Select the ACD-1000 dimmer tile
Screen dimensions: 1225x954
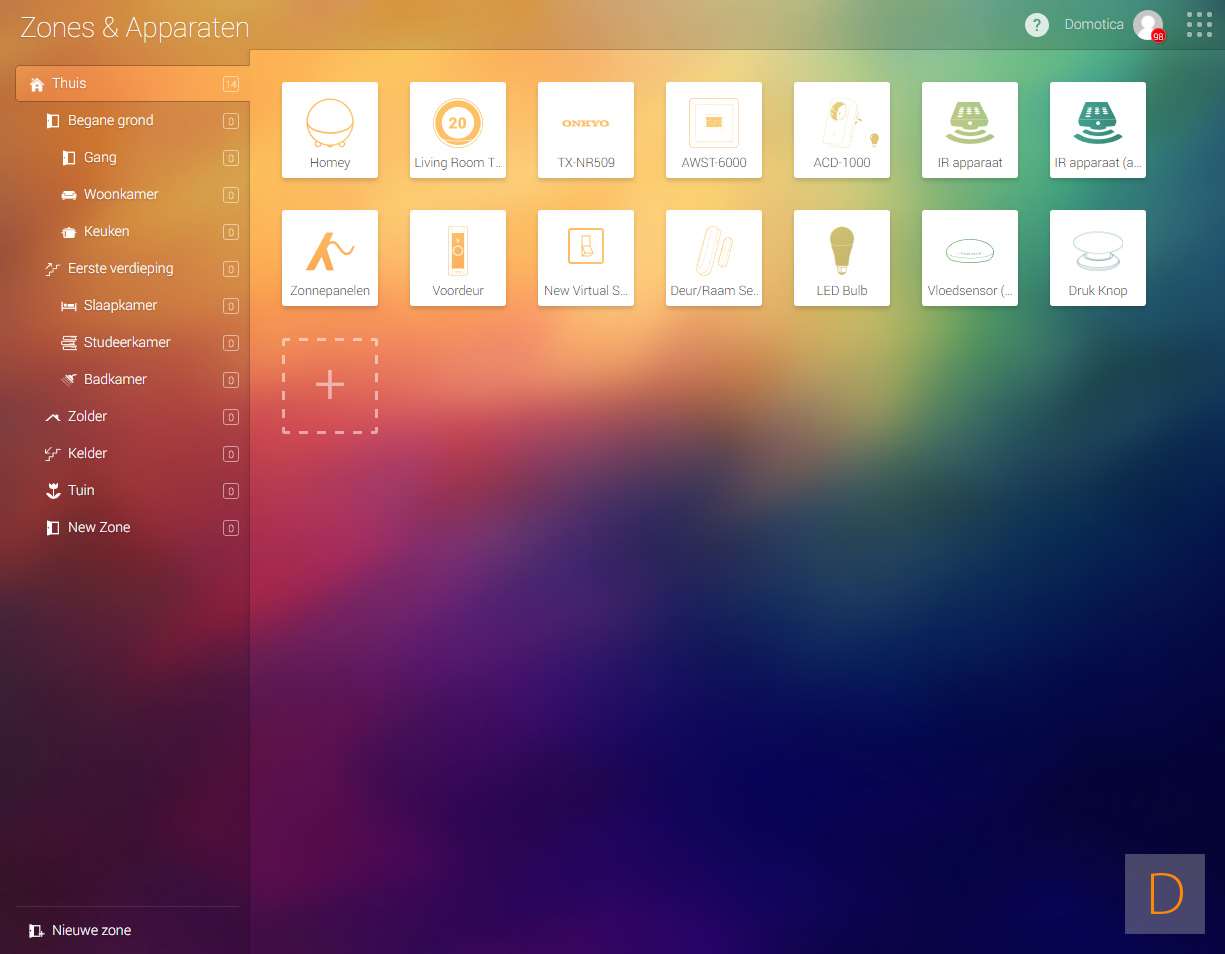click(842, 130)
